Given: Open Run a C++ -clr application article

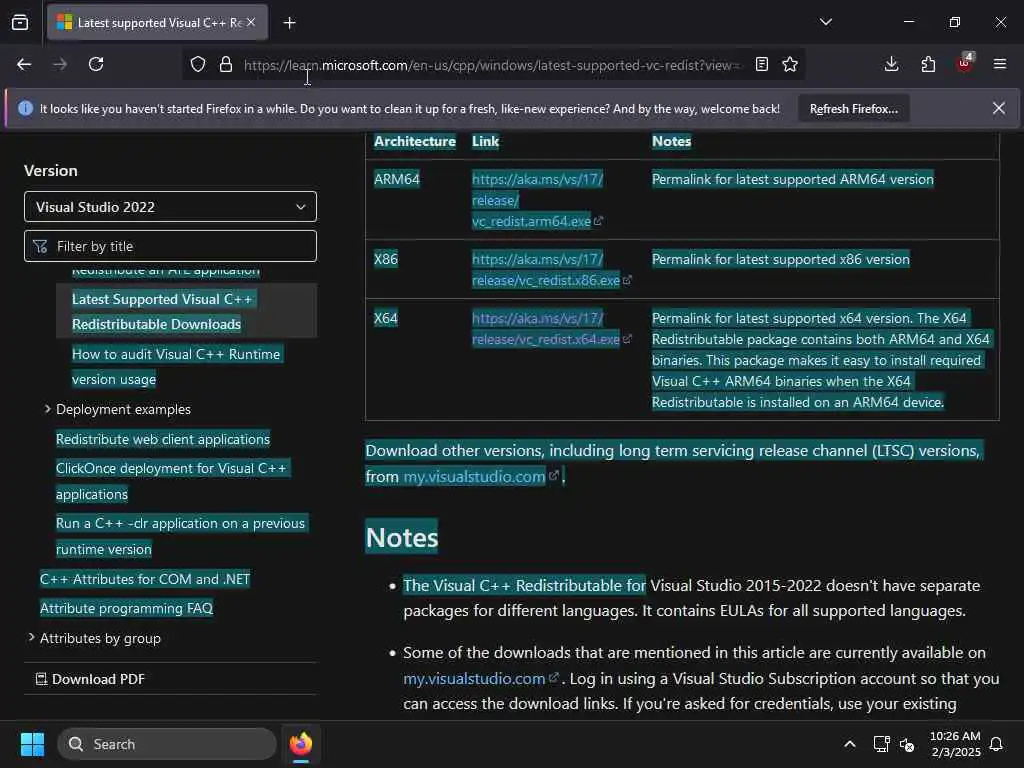Looking at the screenshot, I should 181,536.
